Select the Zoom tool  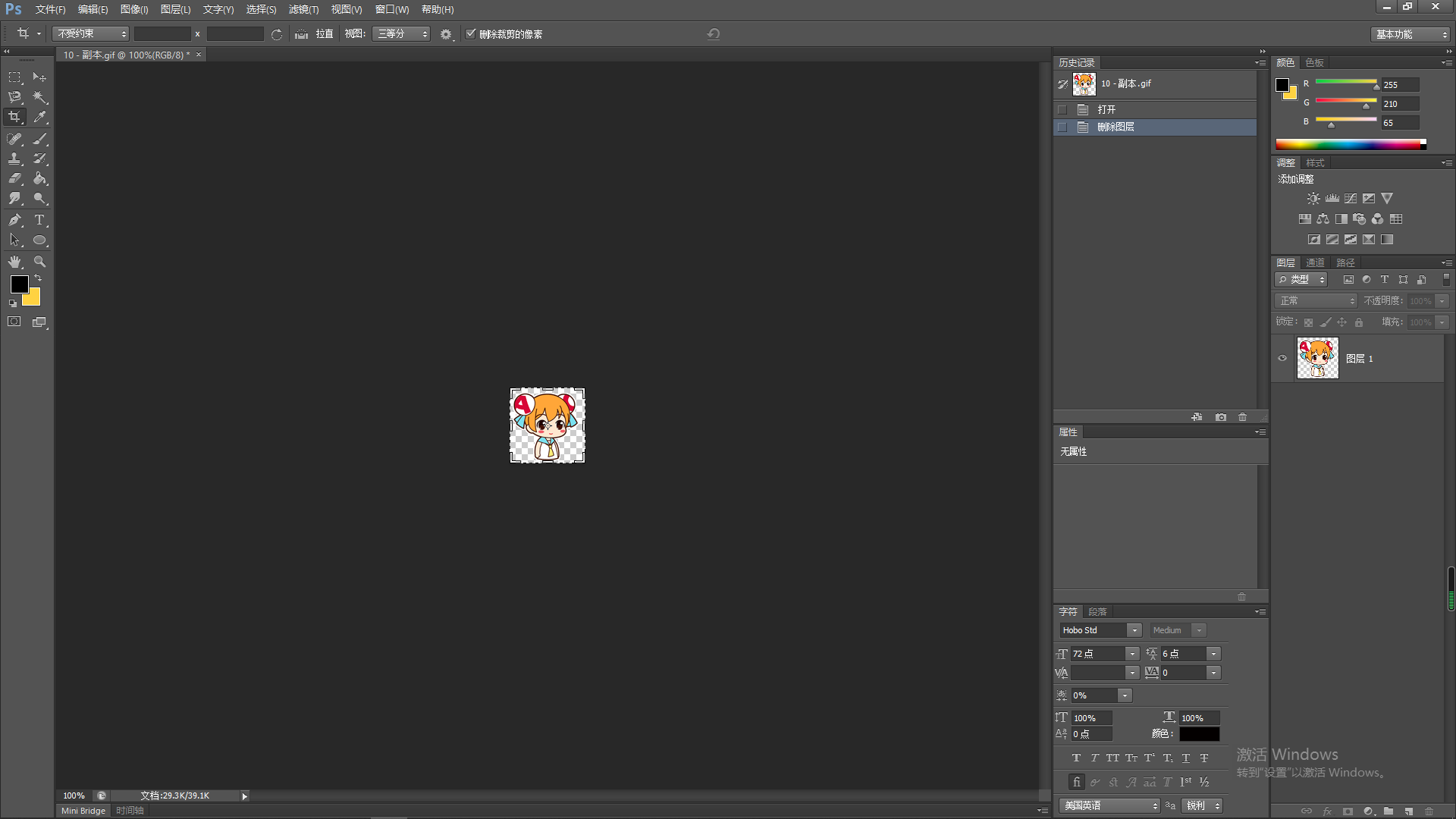(x=39, y=262)
